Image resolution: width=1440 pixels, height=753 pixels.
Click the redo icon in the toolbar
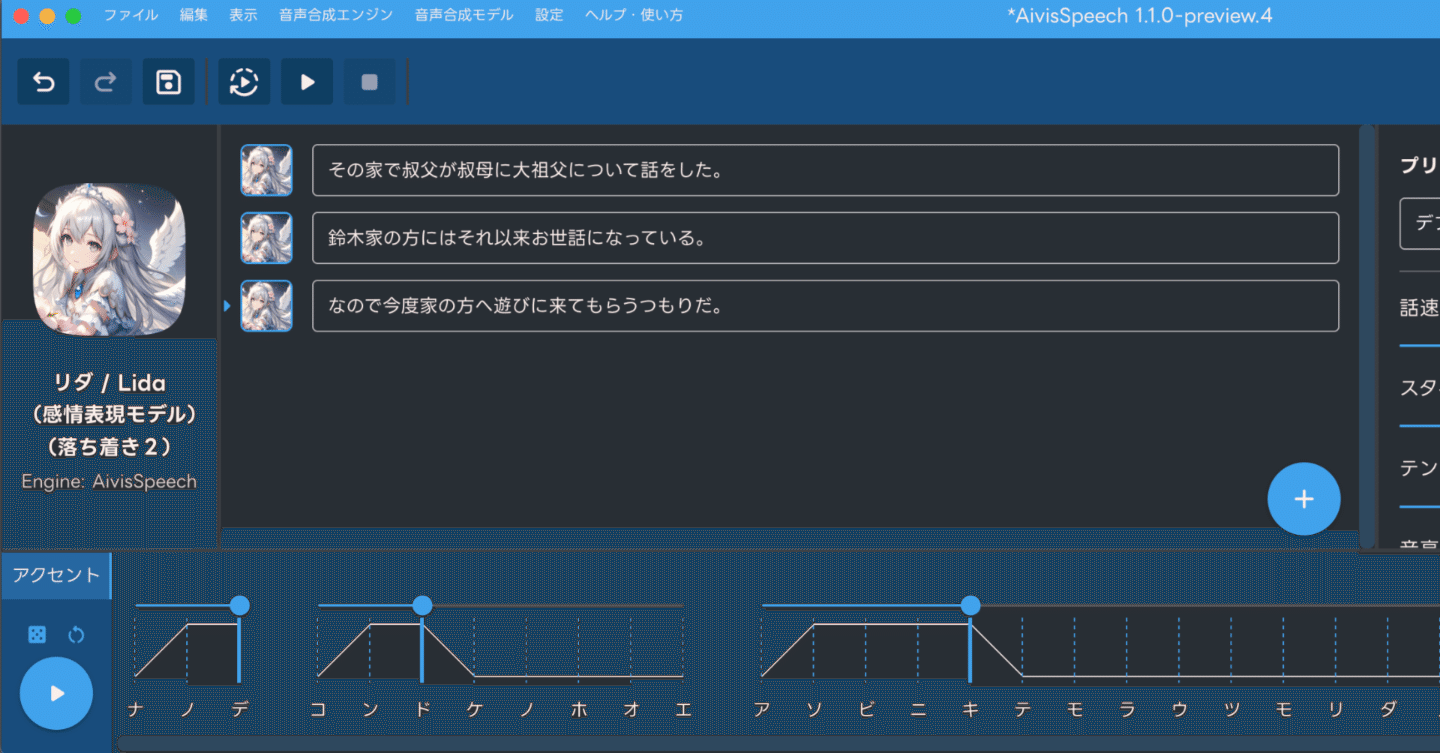point(106,81)
